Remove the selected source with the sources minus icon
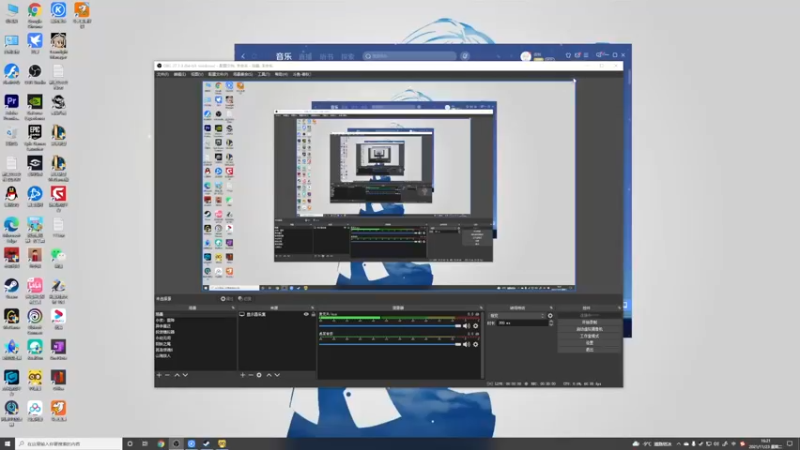This screenshot has height=450, width=800. 251,375
